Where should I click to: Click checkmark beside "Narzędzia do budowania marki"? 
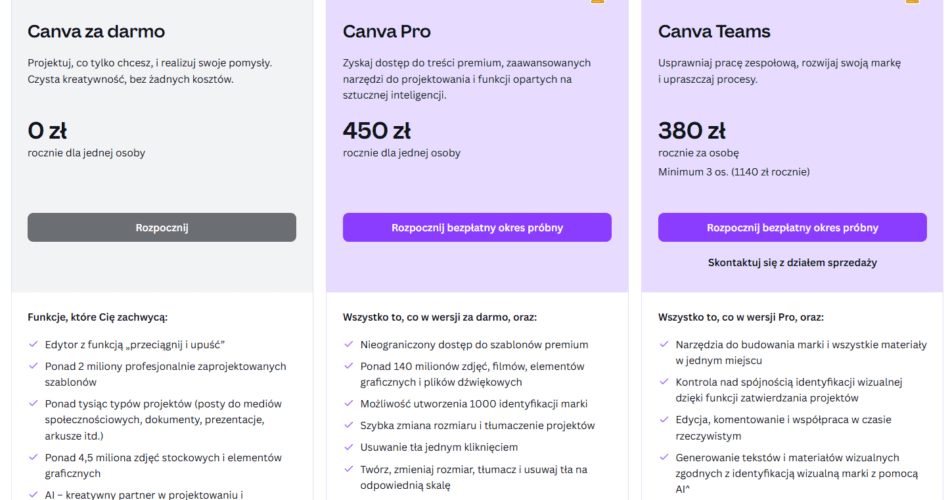pos(663,345)
